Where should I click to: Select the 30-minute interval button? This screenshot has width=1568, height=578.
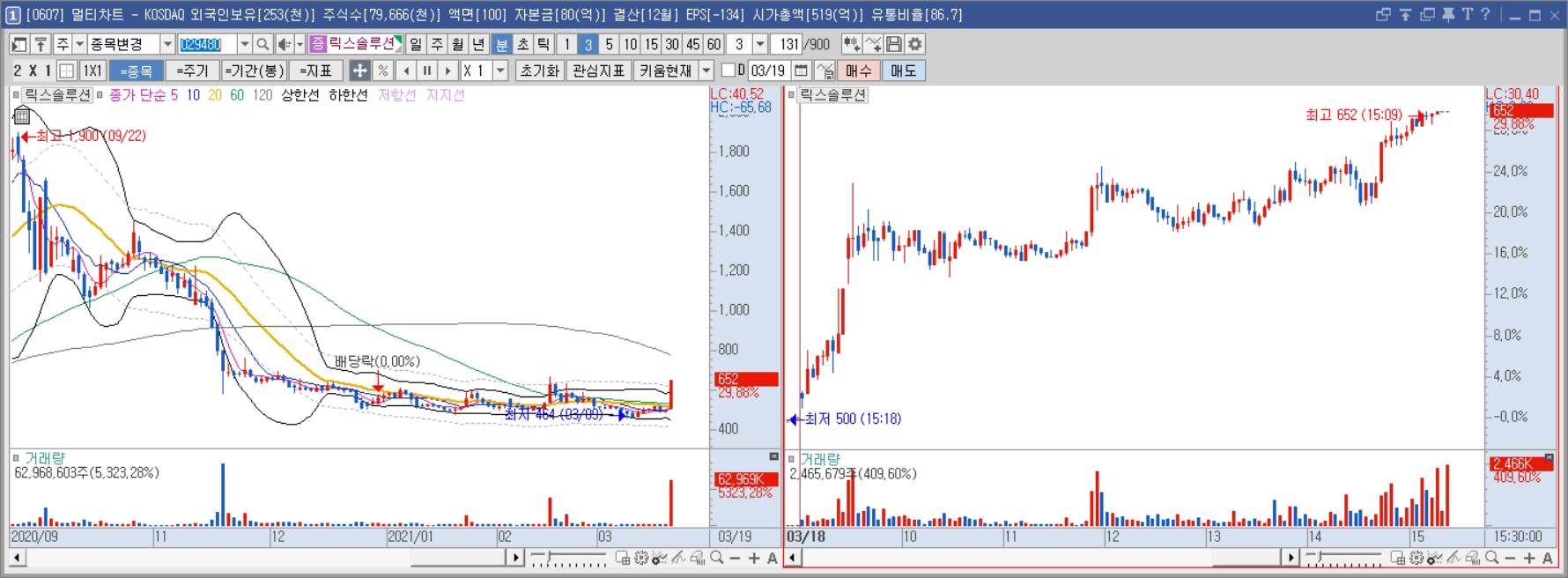[672, 44]
